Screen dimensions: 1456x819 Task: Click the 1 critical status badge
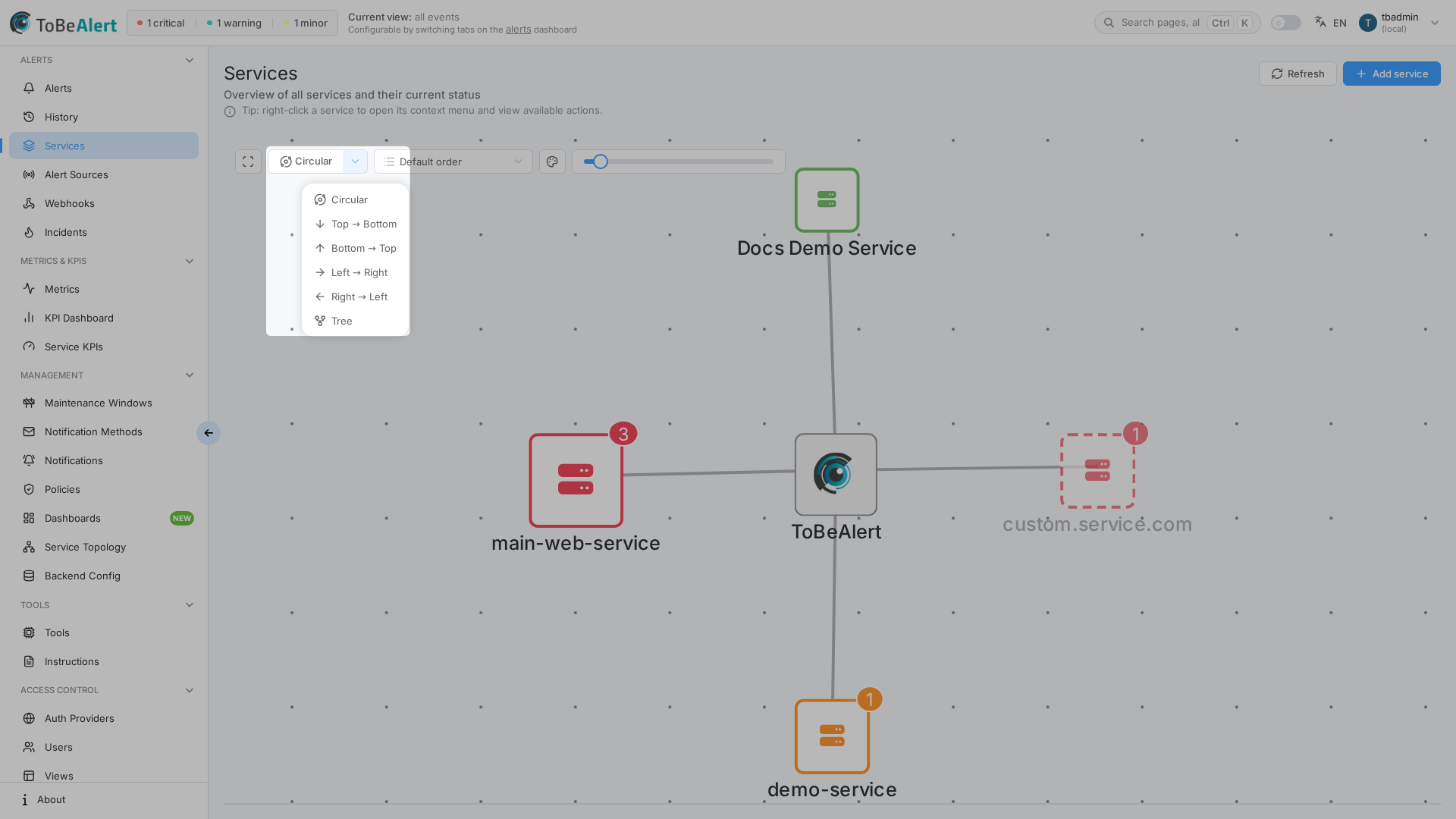pos(161,23)
